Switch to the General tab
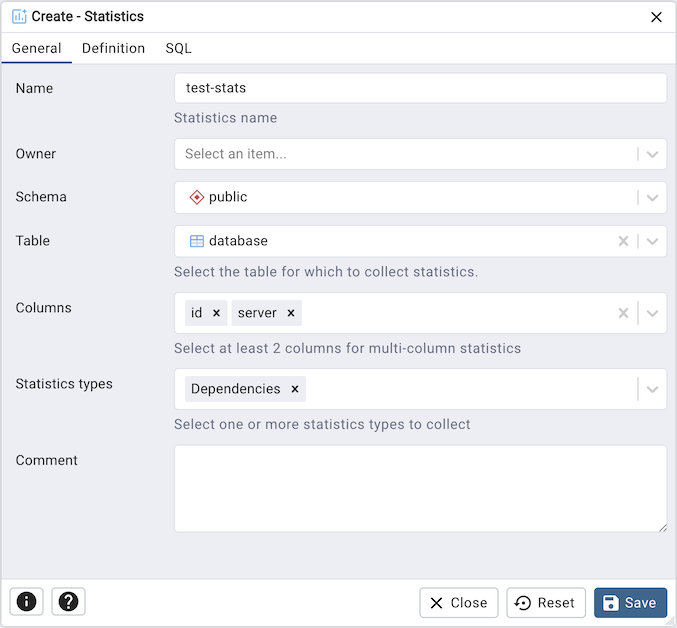The height and width of the screenshot is (628, 677). pyautogui.click(x=36, y=48)
